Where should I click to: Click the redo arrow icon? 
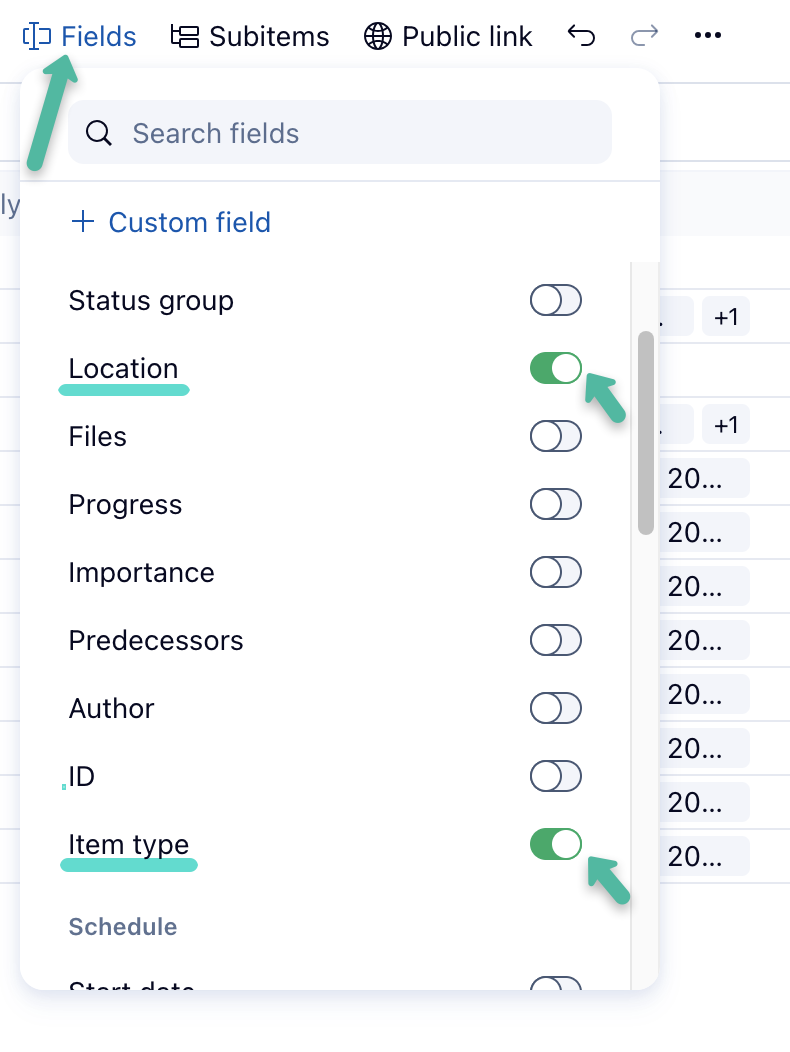pos(645,36)
